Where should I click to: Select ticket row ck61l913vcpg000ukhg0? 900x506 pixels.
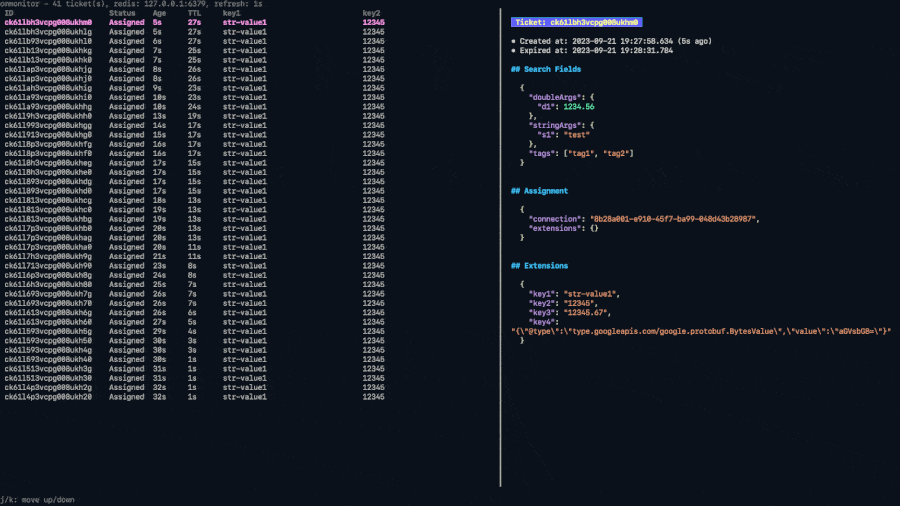[195, 135]
